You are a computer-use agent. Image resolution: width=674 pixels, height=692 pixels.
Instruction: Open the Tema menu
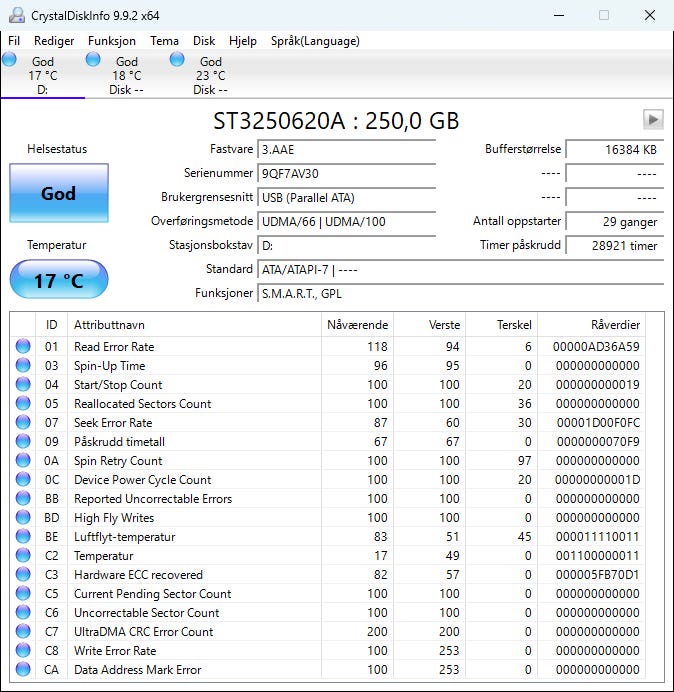pos(164,41)
